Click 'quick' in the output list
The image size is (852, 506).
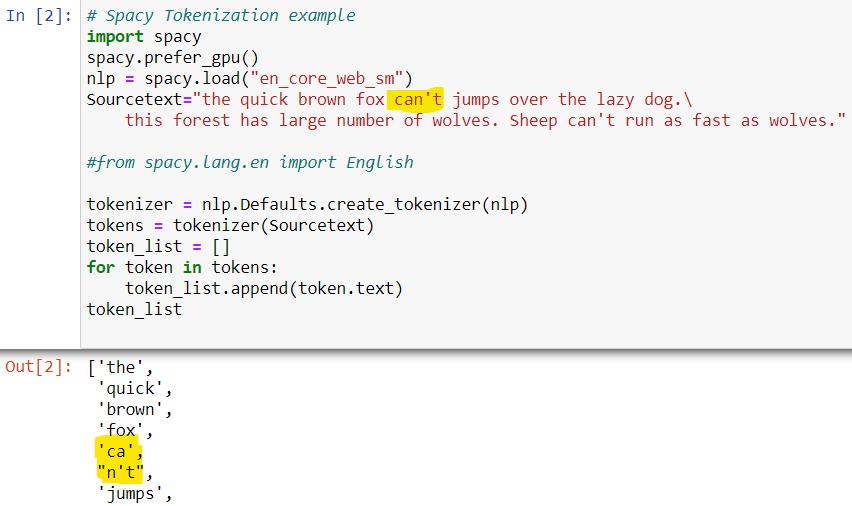(x=135, y=388)
